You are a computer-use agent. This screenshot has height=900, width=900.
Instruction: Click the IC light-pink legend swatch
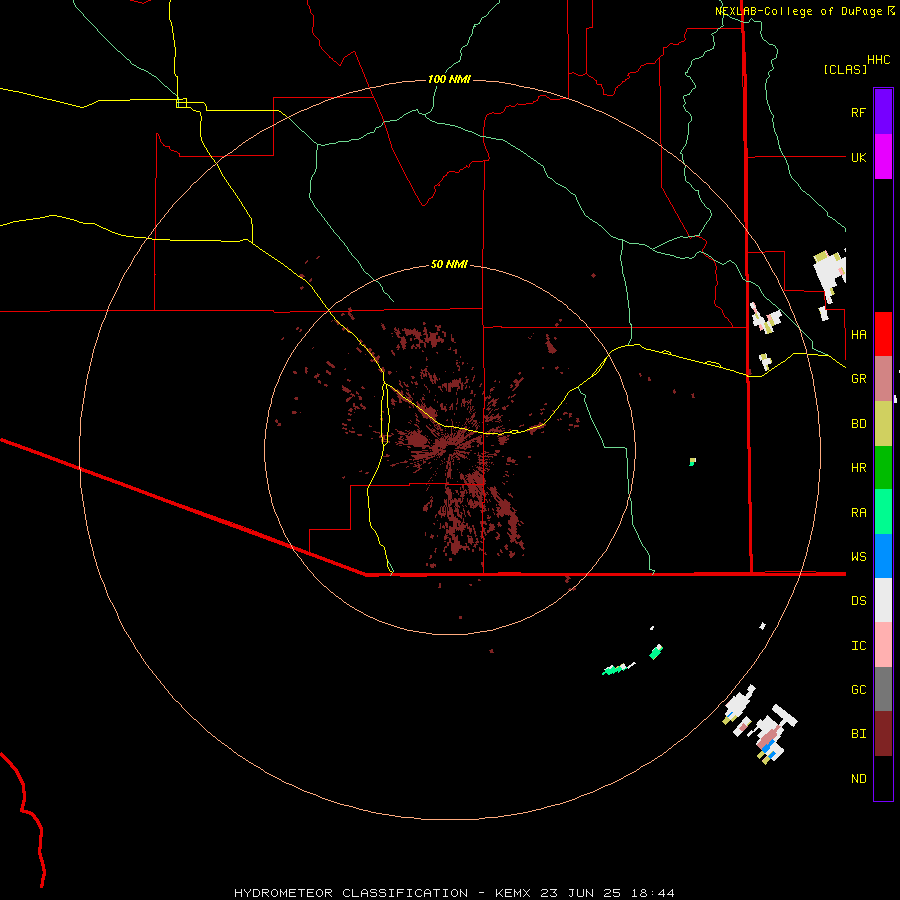883,645
